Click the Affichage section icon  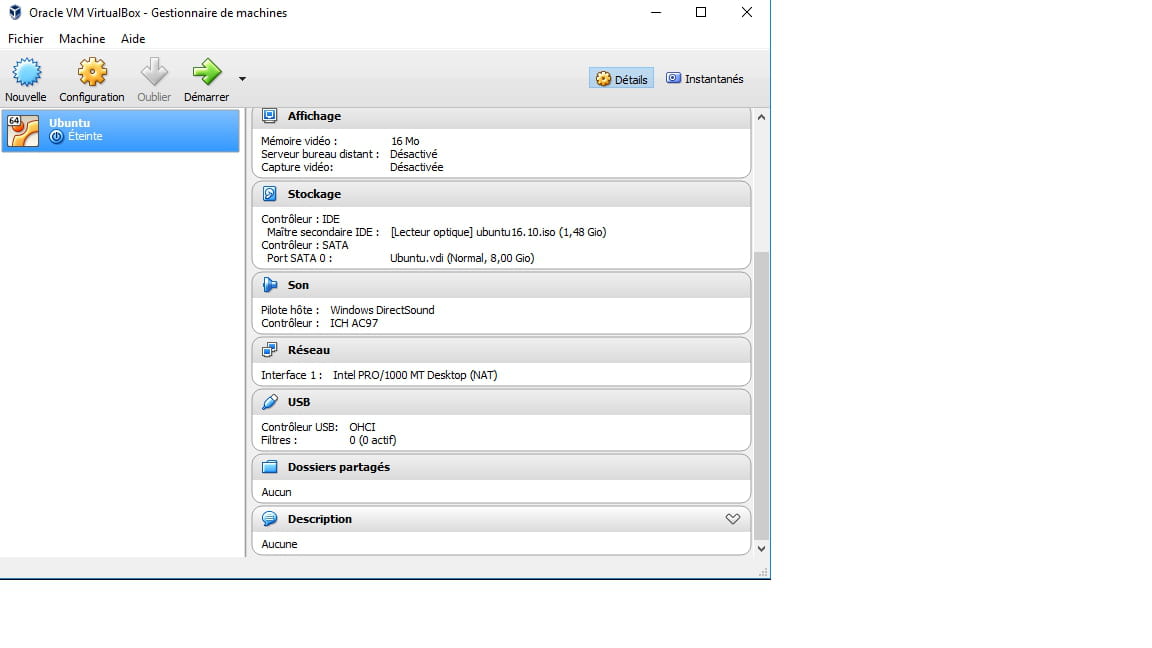coord(270,116)
